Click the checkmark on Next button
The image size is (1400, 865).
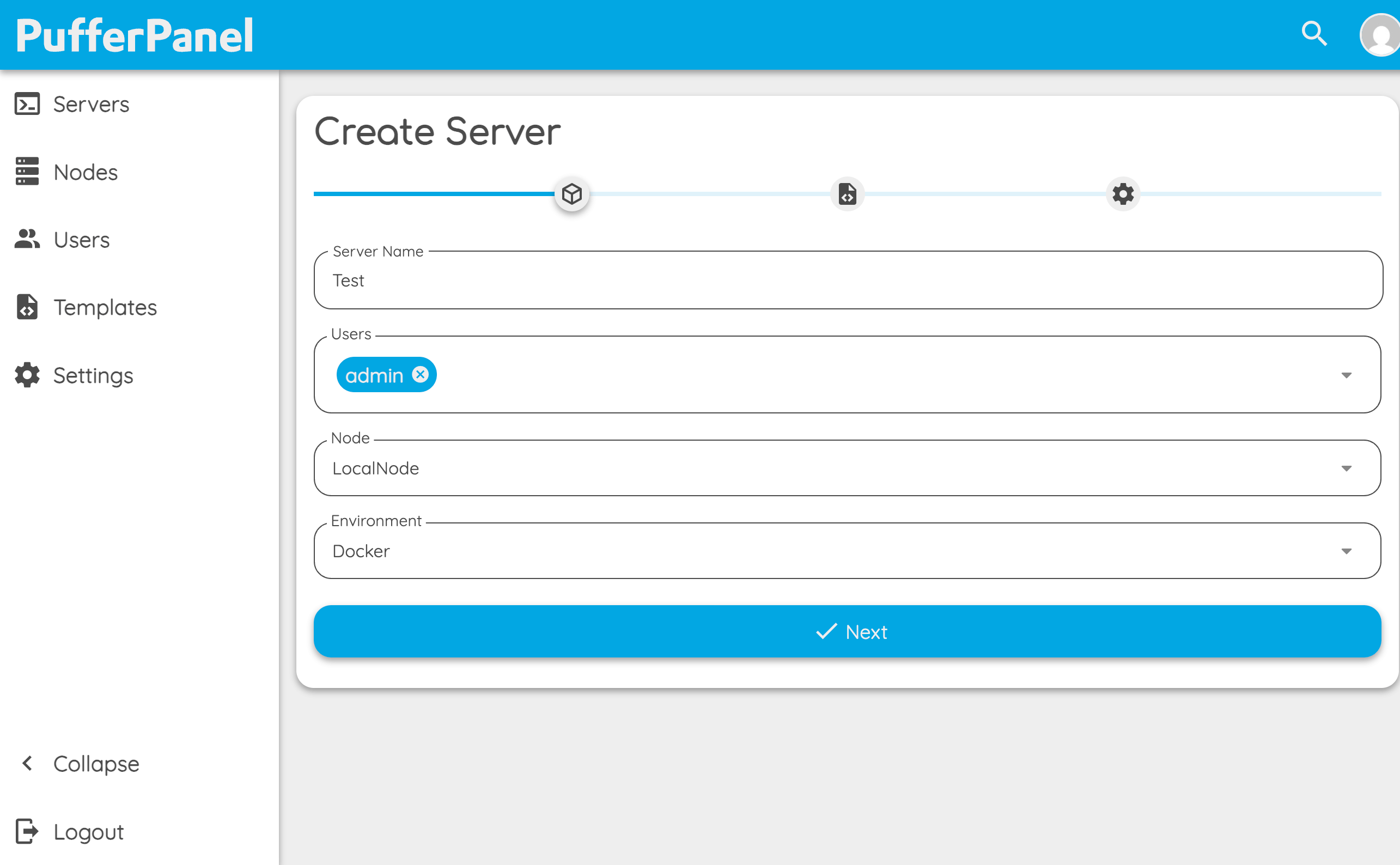(826, 631)
